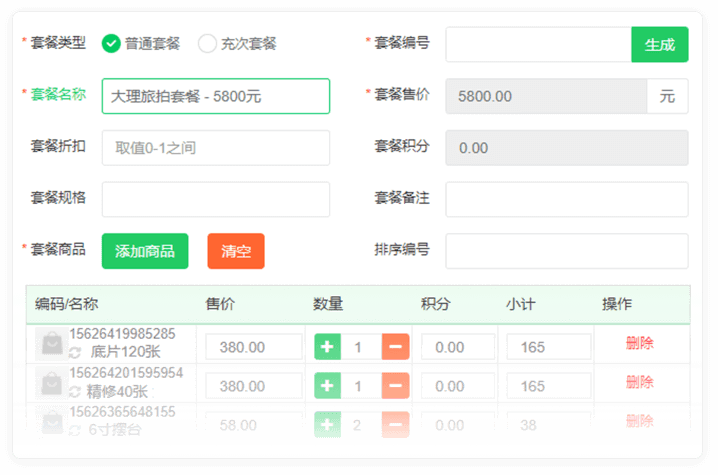Click product code 15626419985285

(122, 333)
